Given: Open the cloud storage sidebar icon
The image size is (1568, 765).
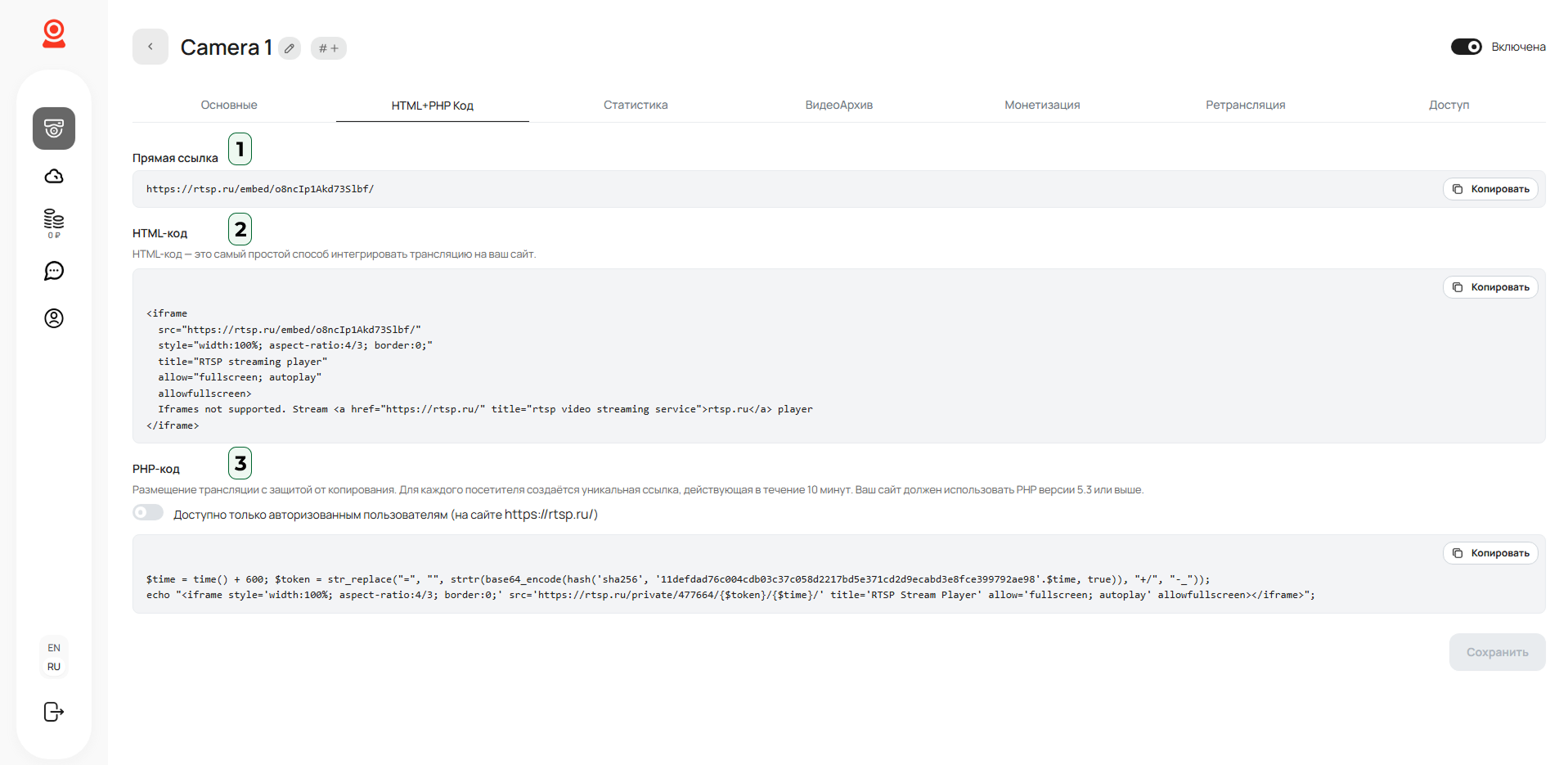Looking at the screenshot, I should (54, 176).
